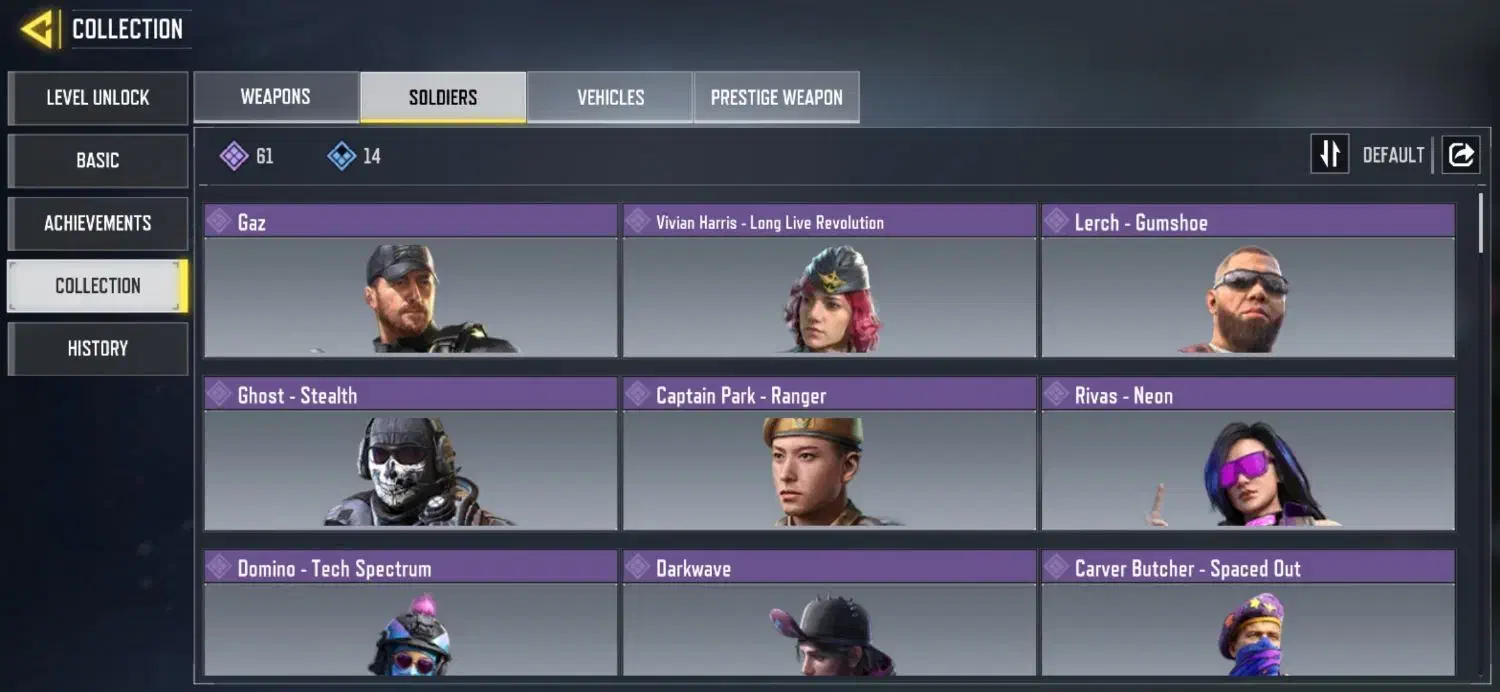Click the rarity diamond beside Darkwave
Viewport: 1500px width, 692px height.
[637, 567]
